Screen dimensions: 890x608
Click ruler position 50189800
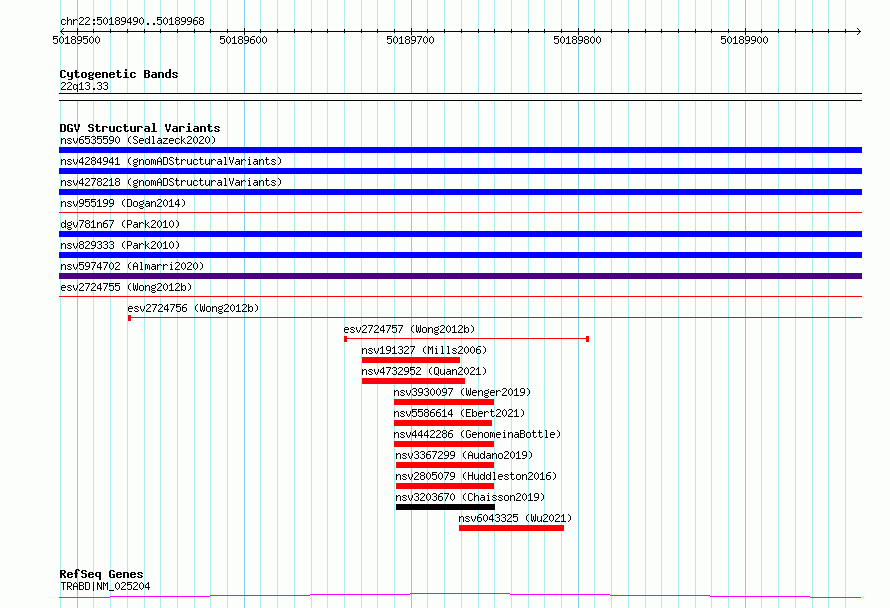click(x=577, y=40)
